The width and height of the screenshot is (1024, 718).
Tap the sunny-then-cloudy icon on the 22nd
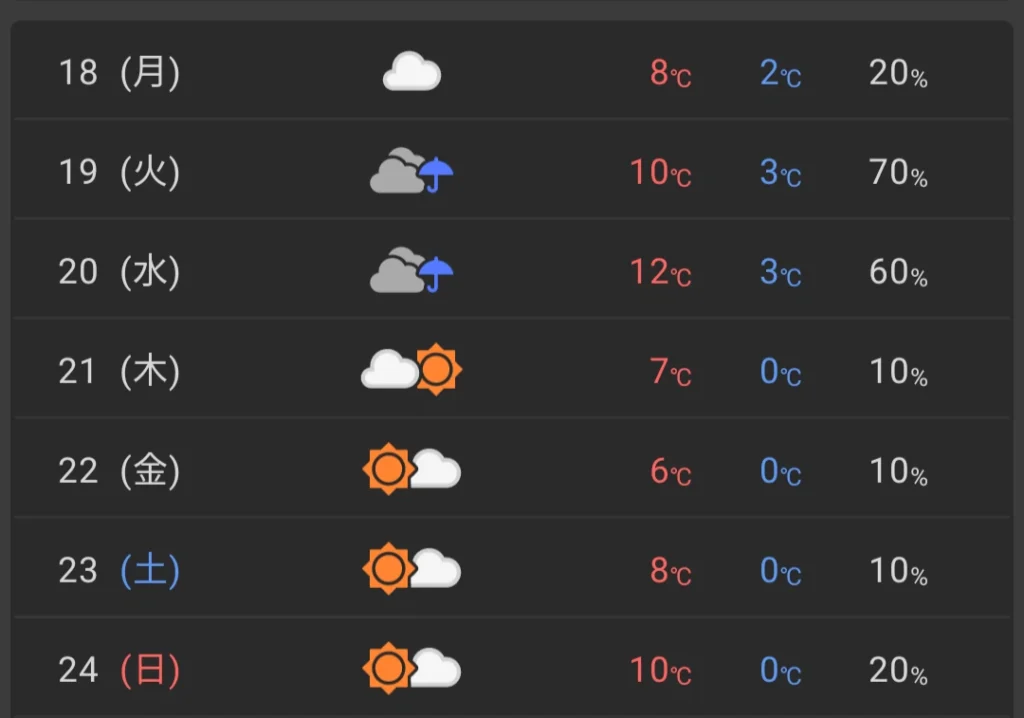[411, 470]
